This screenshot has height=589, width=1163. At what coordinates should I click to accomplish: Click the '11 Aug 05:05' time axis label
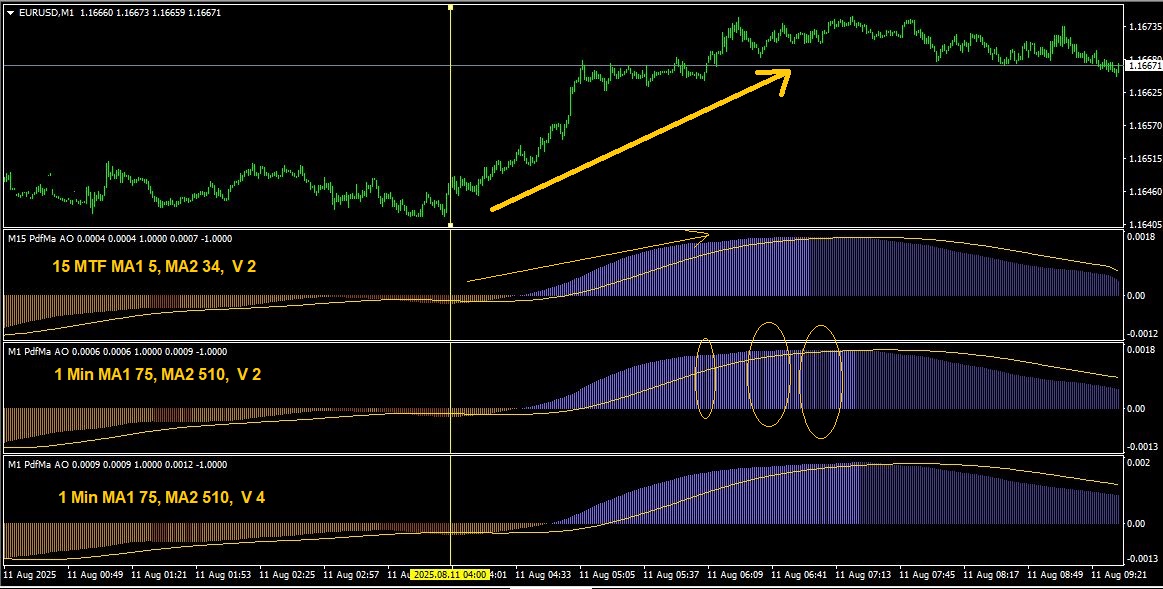click(606, 575)
